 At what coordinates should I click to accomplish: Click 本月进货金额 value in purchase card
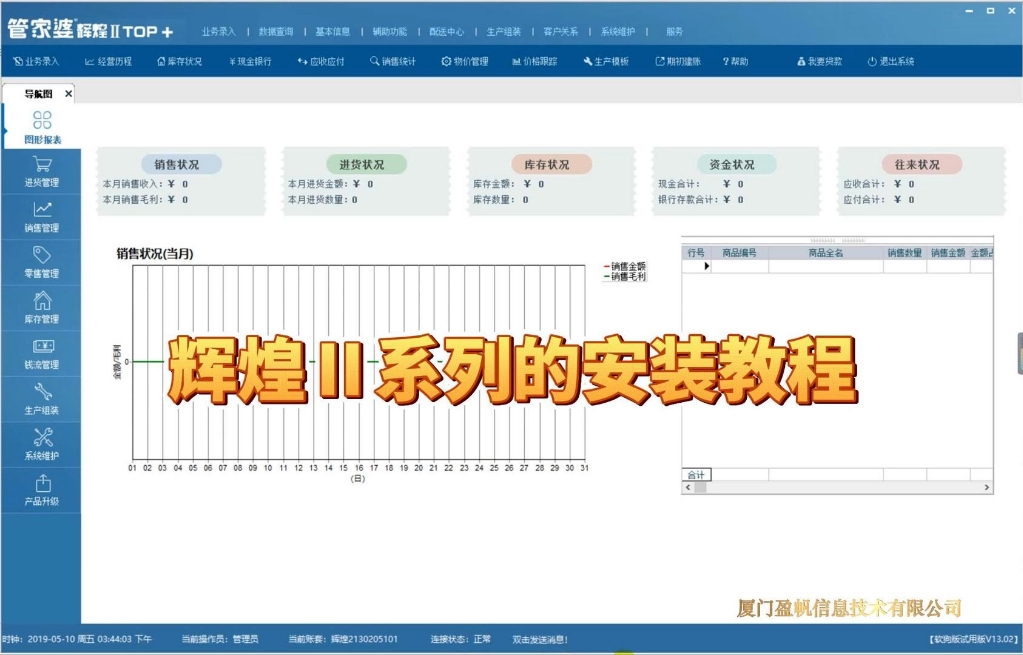coord(363,184)
